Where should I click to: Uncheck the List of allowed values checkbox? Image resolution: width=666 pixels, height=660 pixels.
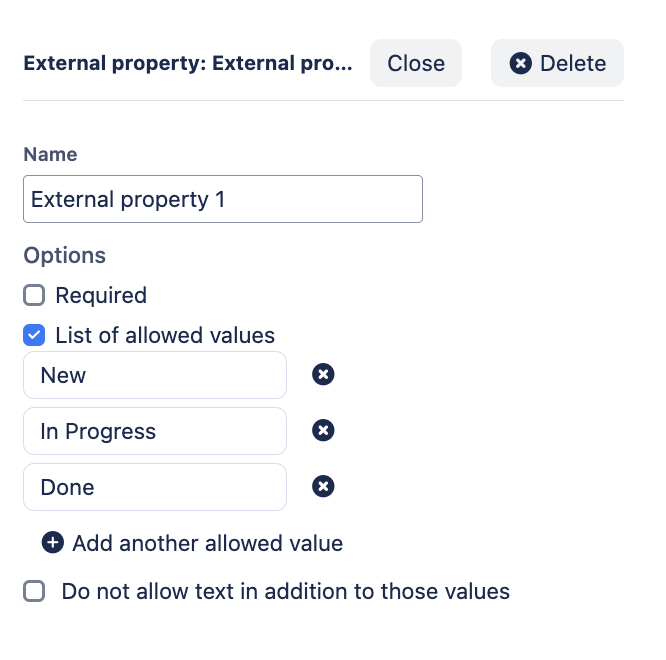tap(34, 335)
